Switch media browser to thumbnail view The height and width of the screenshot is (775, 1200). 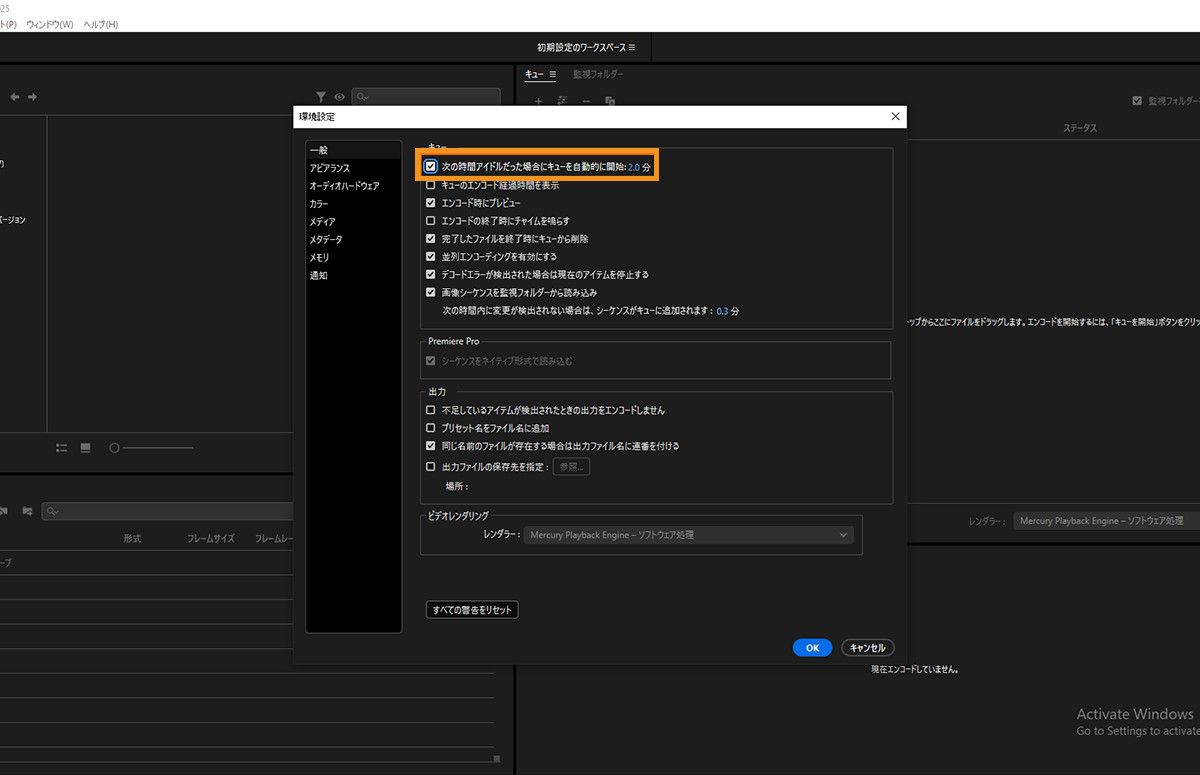tap(85, 448)
